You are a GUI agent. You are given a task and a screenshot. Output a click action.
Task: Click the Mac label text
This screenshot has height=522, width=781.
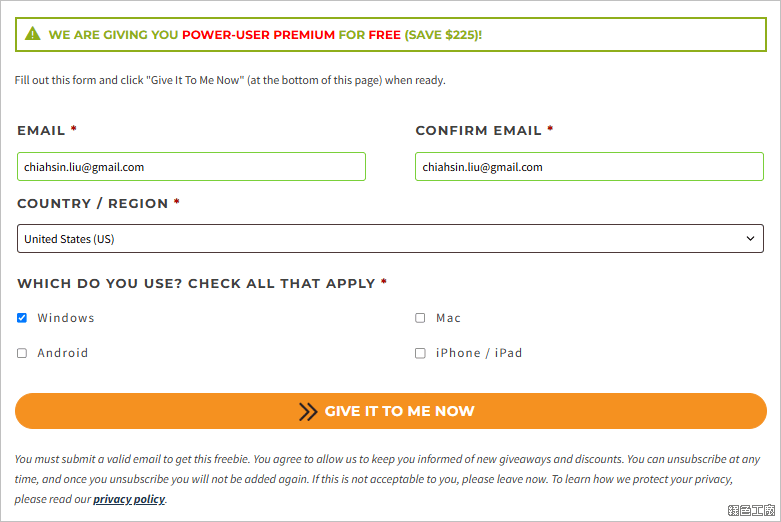pos(448,318)
